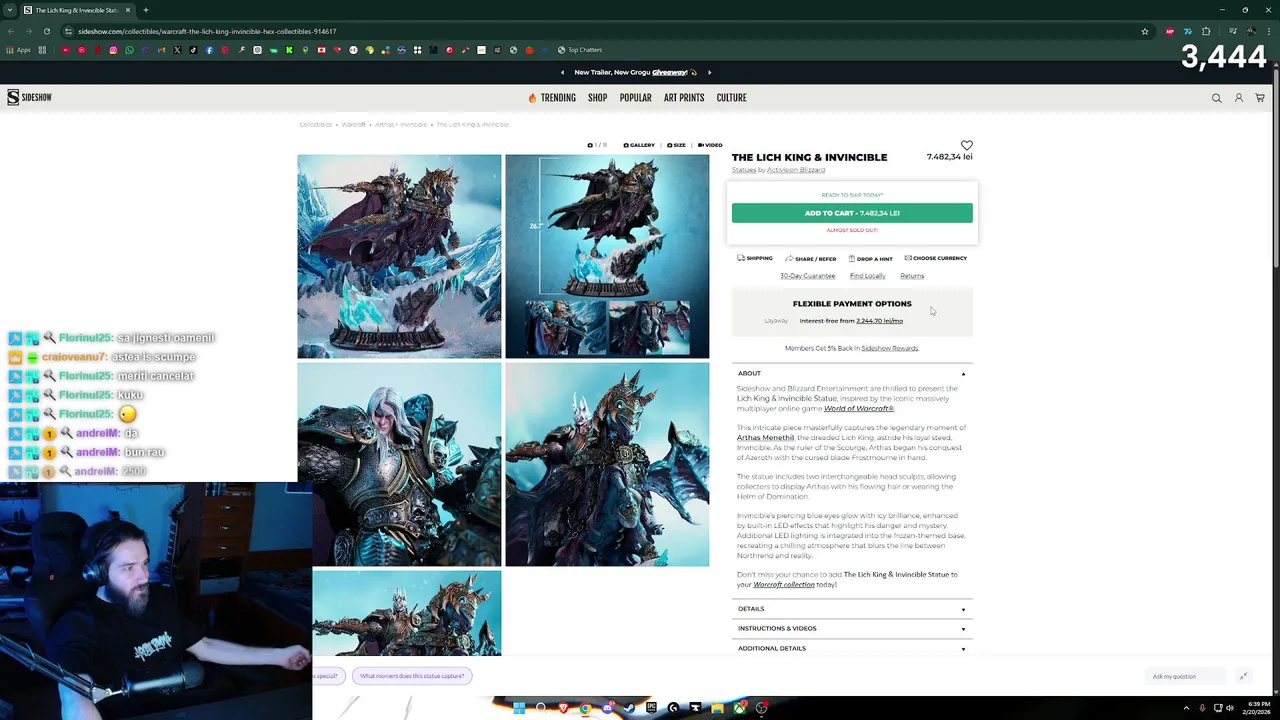Screen dimensions: 1280x720
Task: Open Shipping information
Action: (x=755, y=258)
